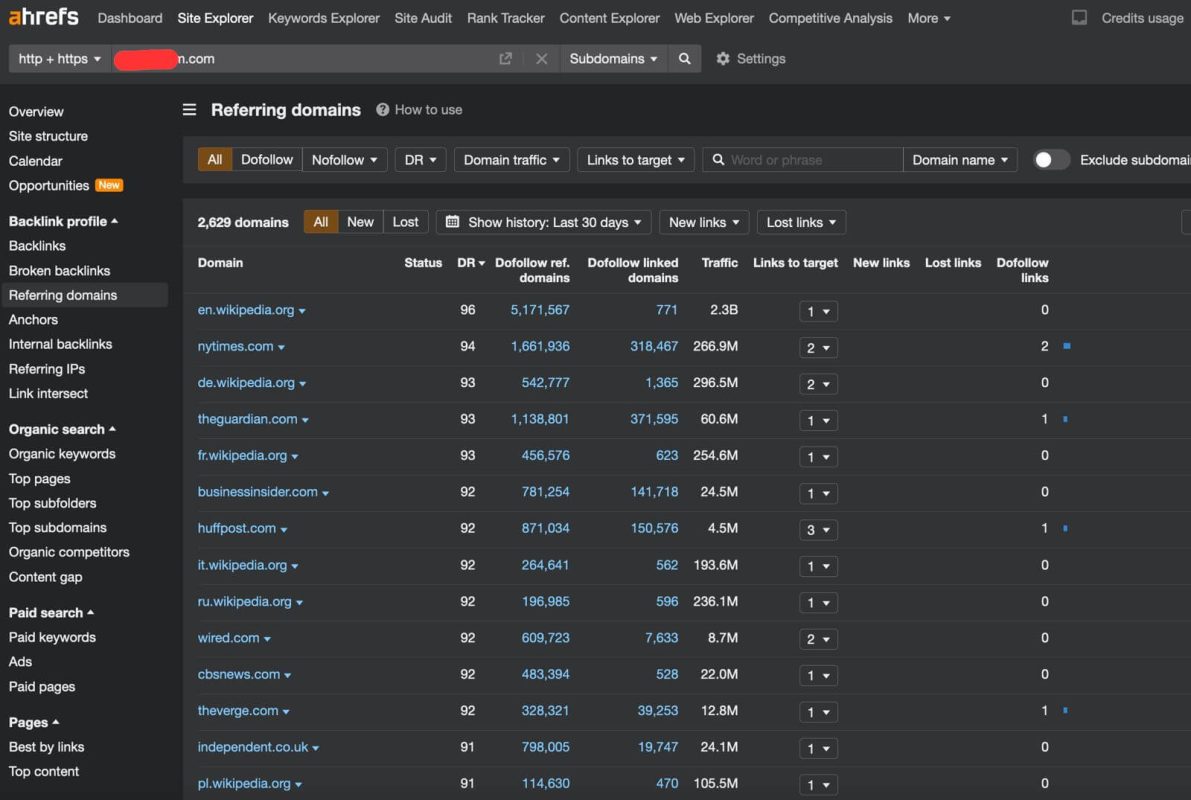The image size is (1191, 800).
Task: Open Broken backlinks in sidebar
Action: [x=59, y=270]
